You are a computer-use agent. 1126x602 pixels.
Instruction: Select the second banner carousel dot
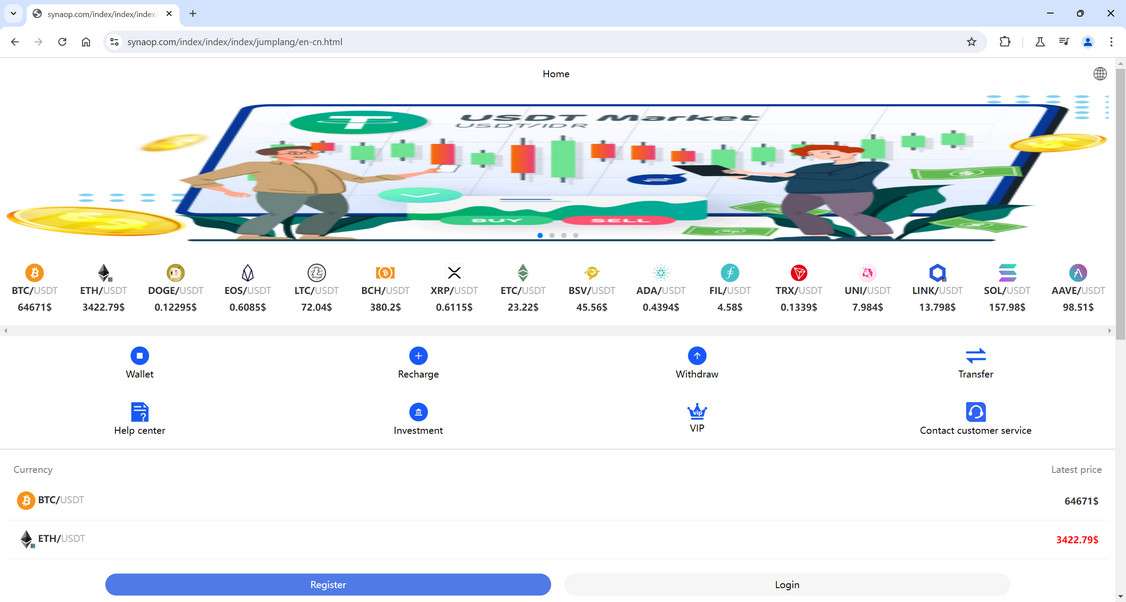(x=552, y=236)
